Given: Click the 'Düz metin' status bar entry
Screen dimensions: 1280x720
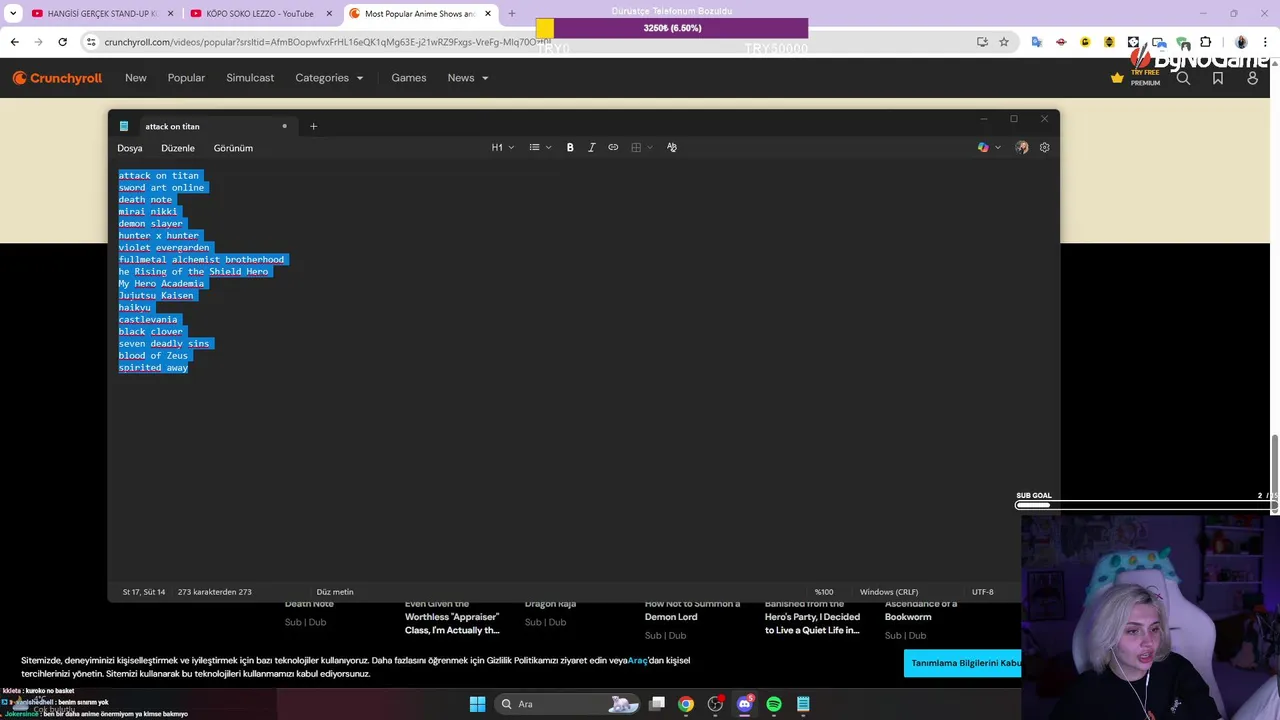Looking at the screenshot, I should 335,592.
